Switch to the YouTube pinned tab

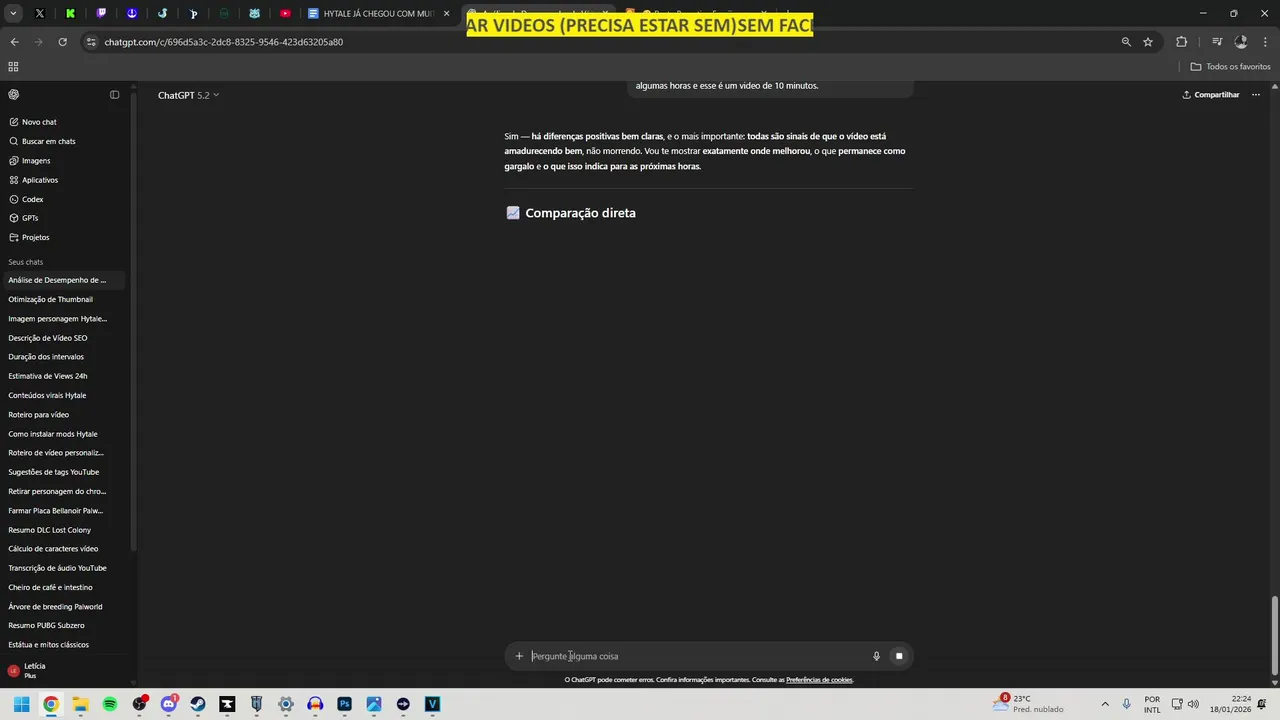pyautogui.click(x=285, y=14)
